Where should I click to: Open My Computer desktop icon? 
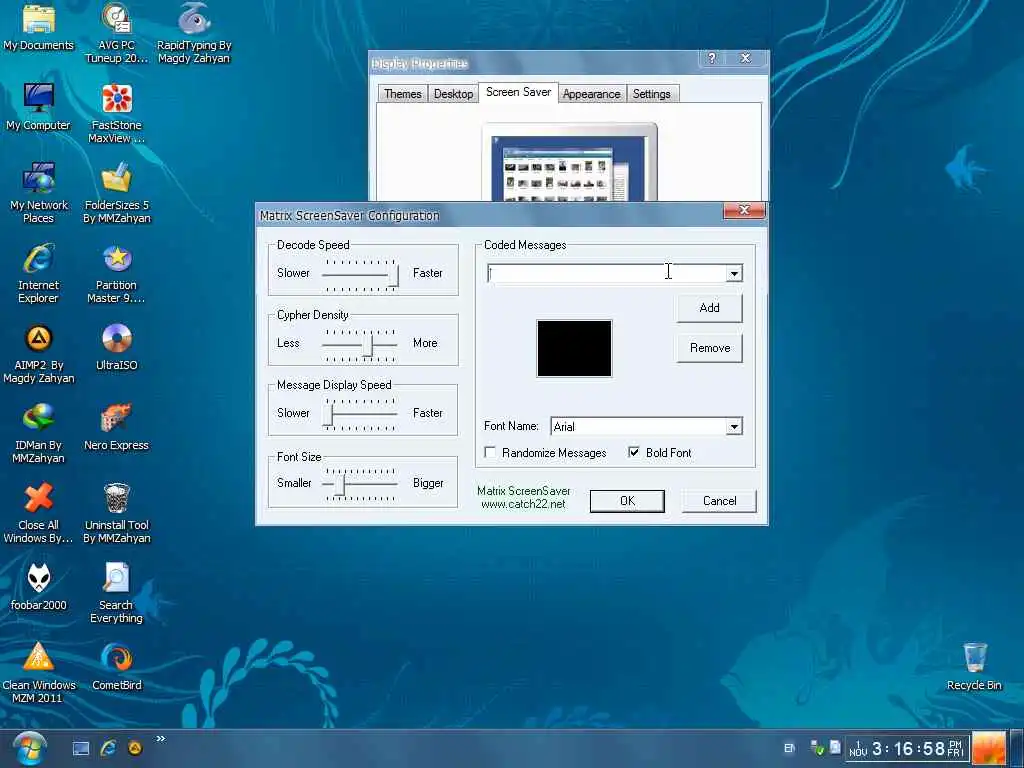coord(39,108)
